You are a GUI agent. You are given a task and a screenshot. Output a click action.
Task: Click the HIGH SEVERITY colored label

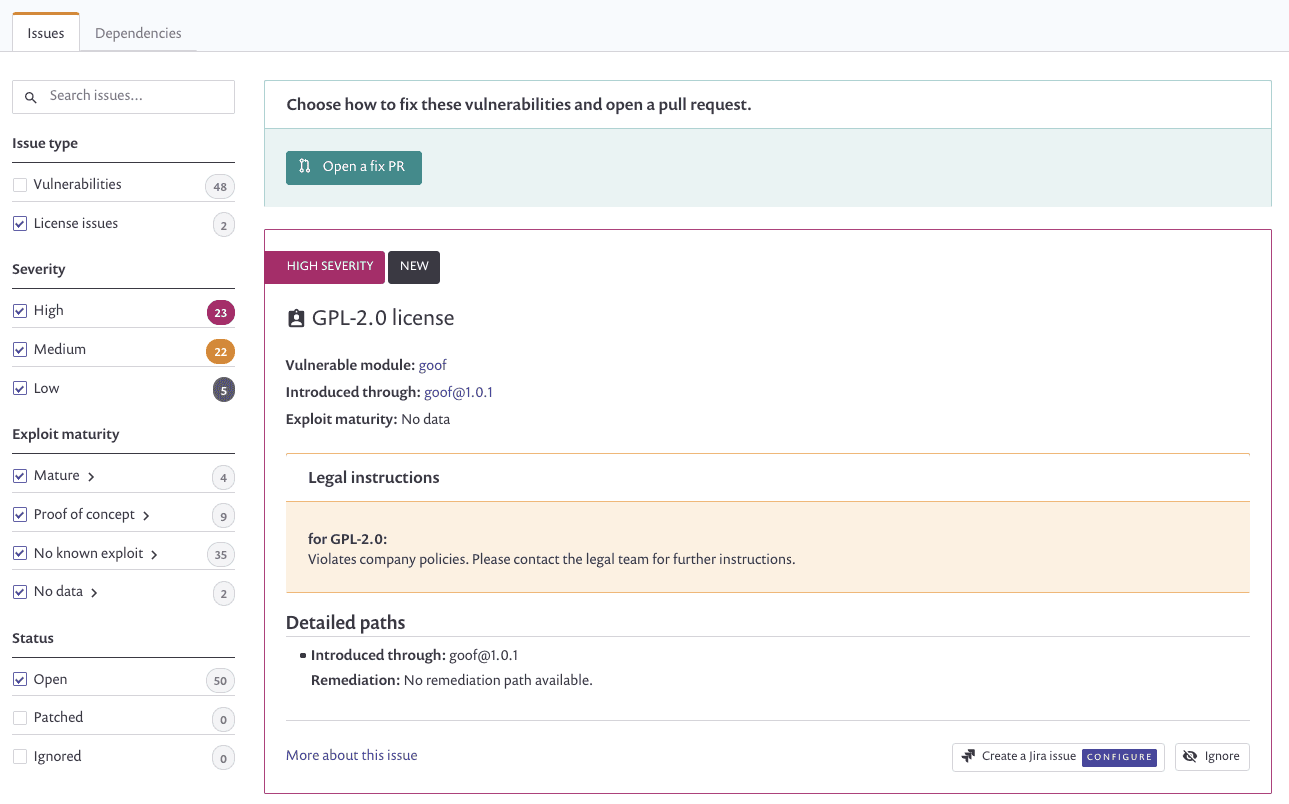(x=325, y=267)
